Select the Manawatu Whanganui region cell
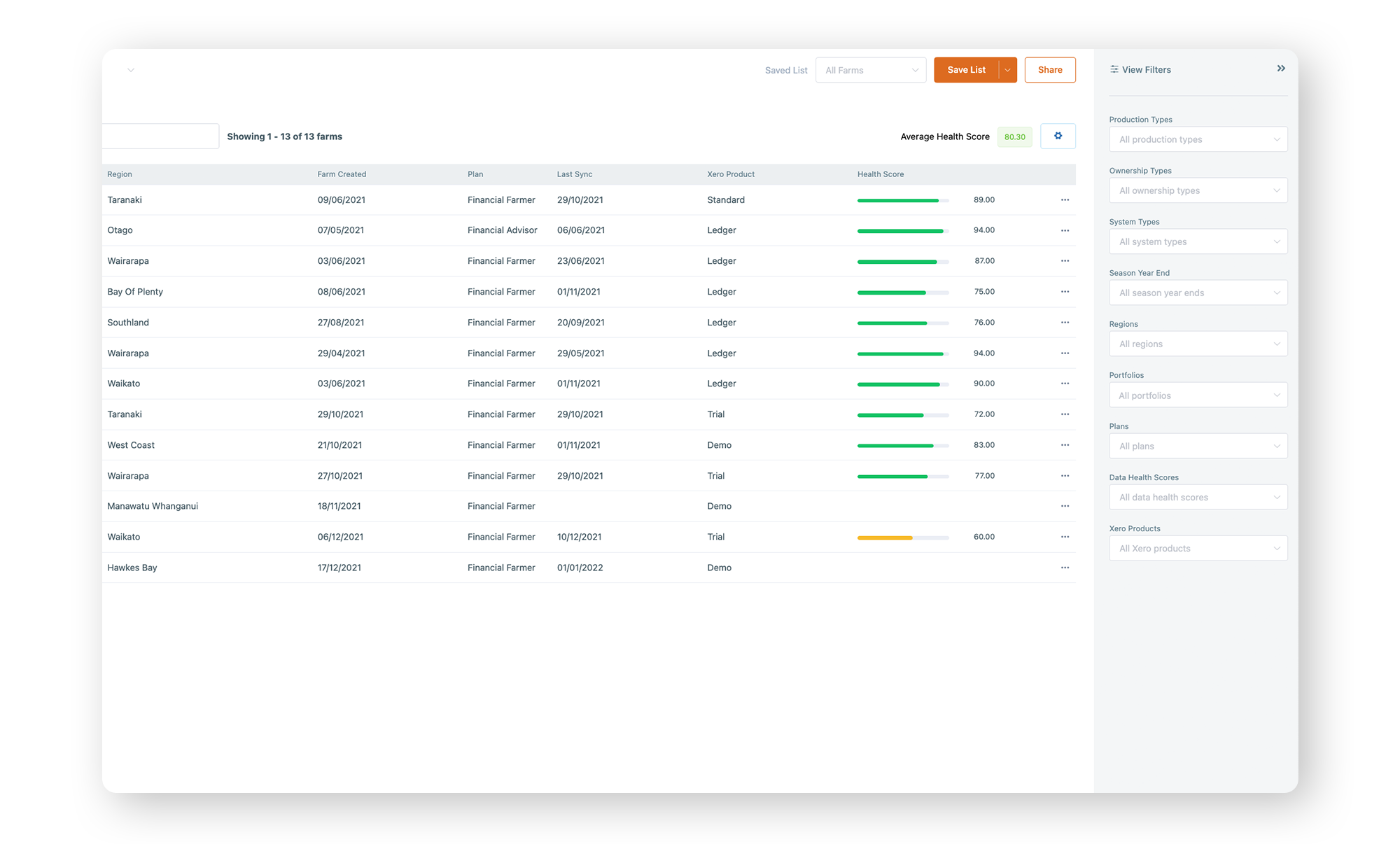 click(153, 506)
